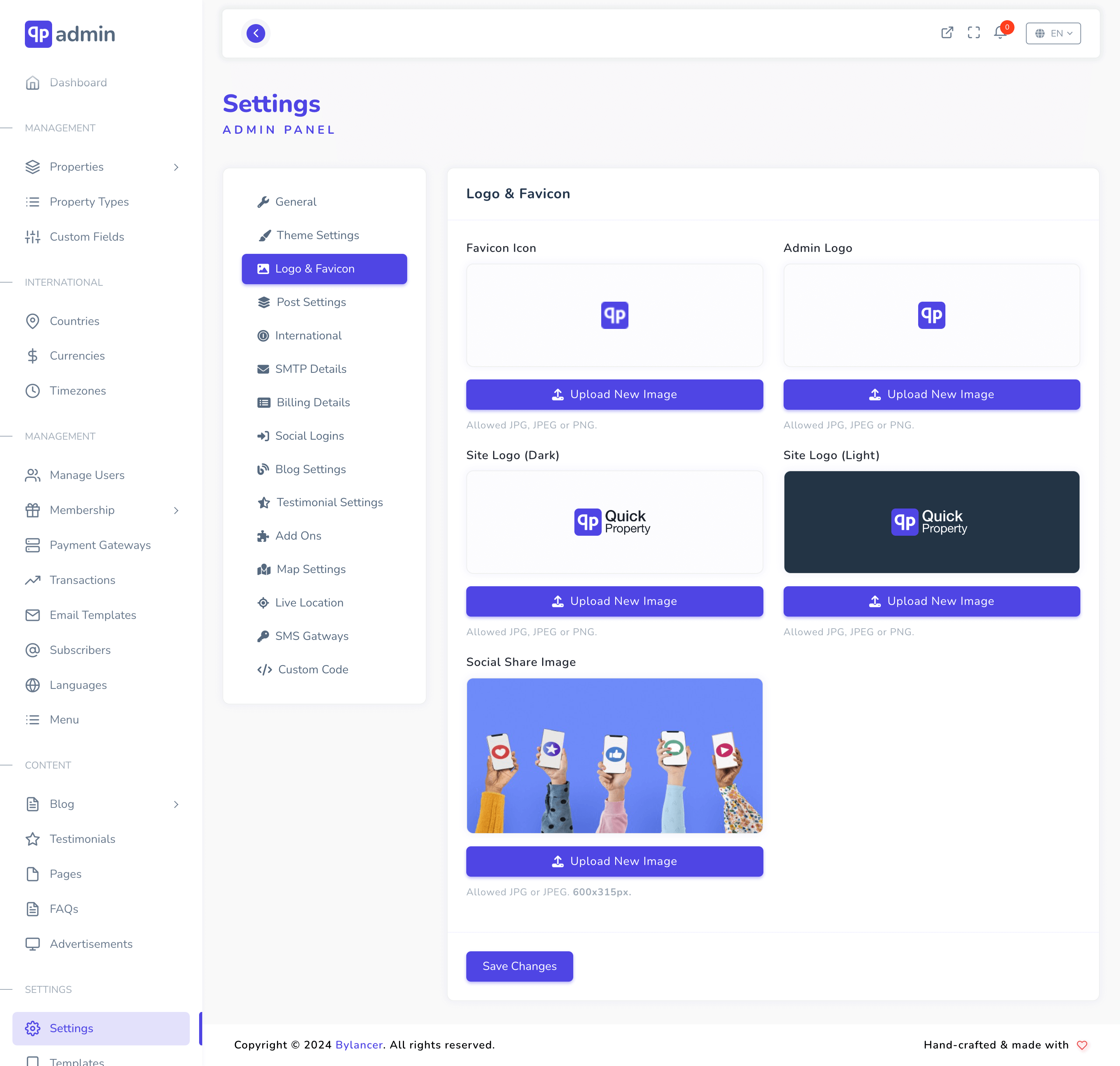Open Billing Details tab
This screenshot has height=1066, width=1120.
[x=324, y=402]
